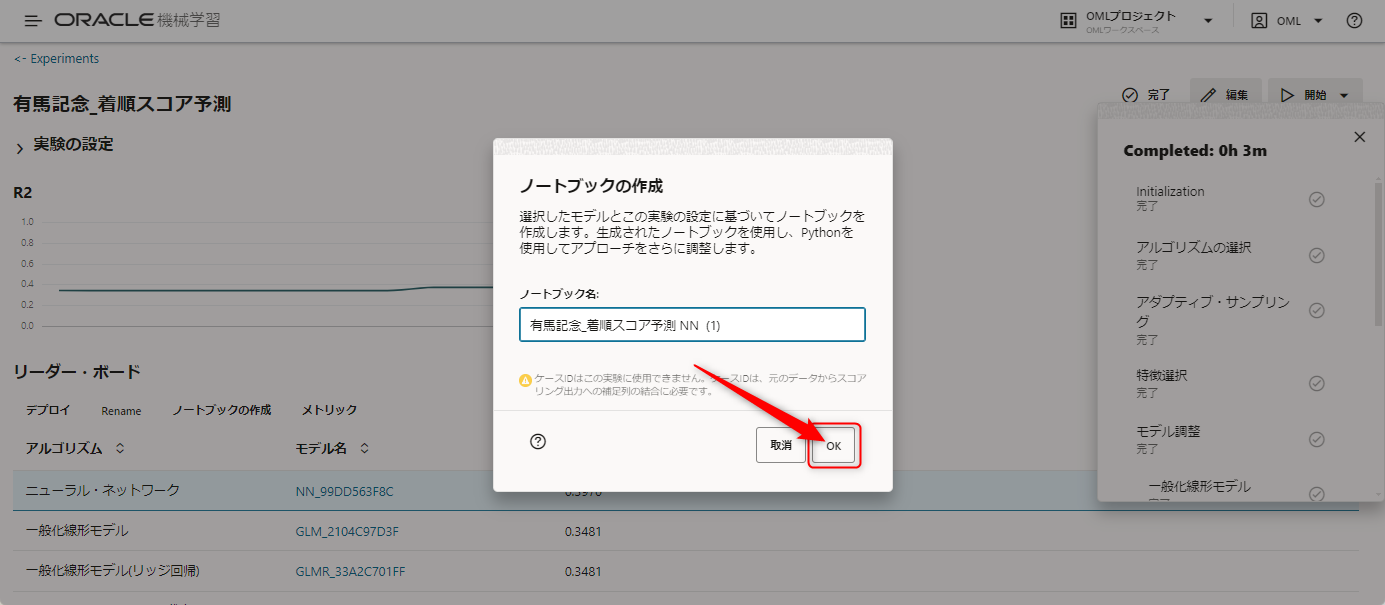Click the dialog help question icon

coord(538,441)
